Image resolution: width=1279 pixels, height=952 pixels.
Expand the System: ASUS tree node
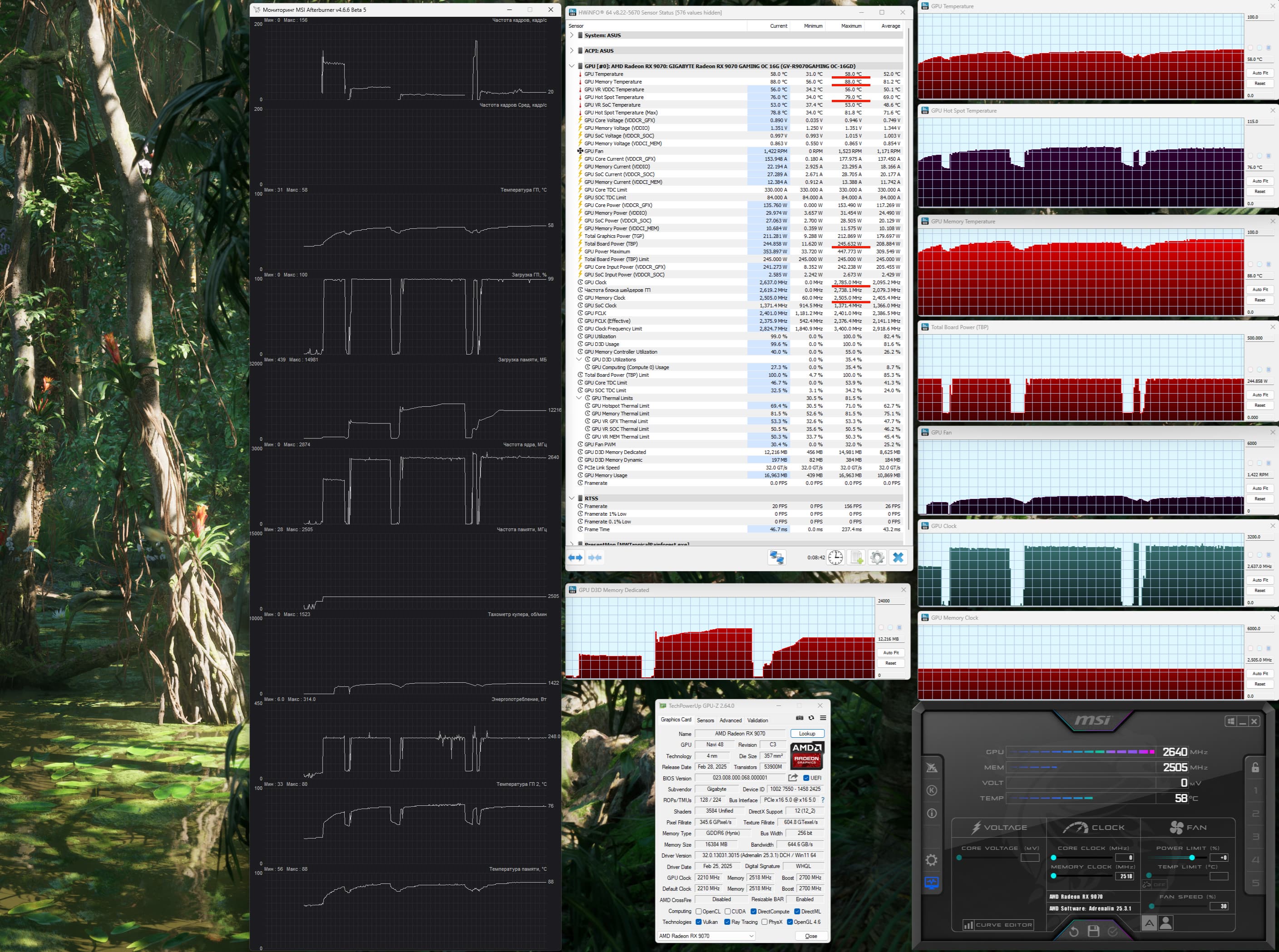571,35
